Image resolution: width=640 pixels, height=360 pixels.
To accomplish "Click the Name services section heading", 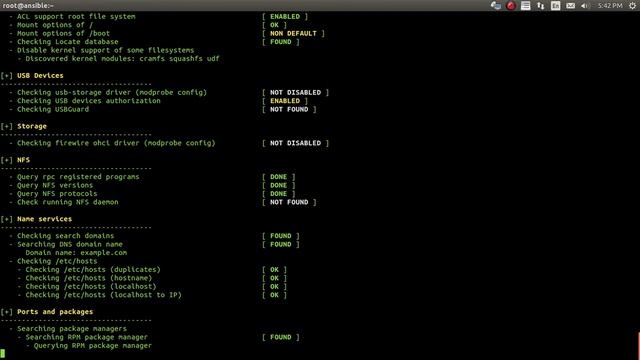I will pyautogui.click(x=44, y=219).
